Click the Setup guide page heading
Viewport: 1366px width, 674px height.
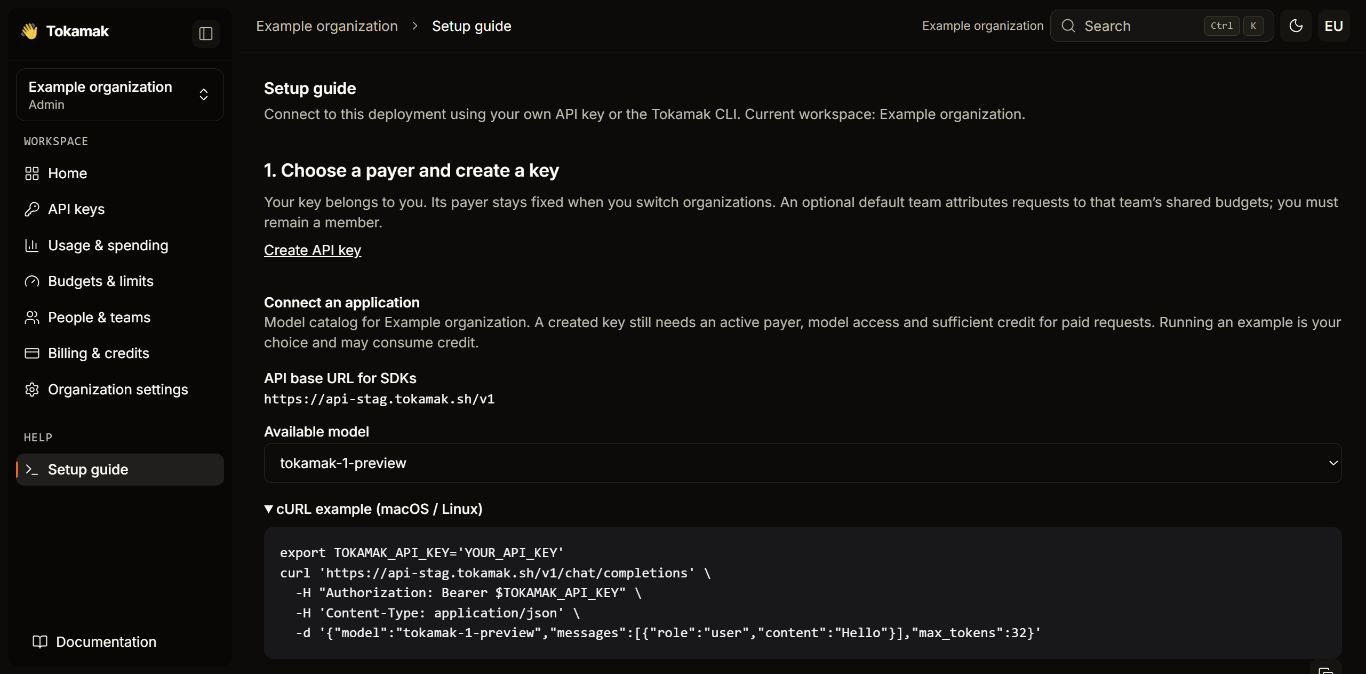pos(310,88)
